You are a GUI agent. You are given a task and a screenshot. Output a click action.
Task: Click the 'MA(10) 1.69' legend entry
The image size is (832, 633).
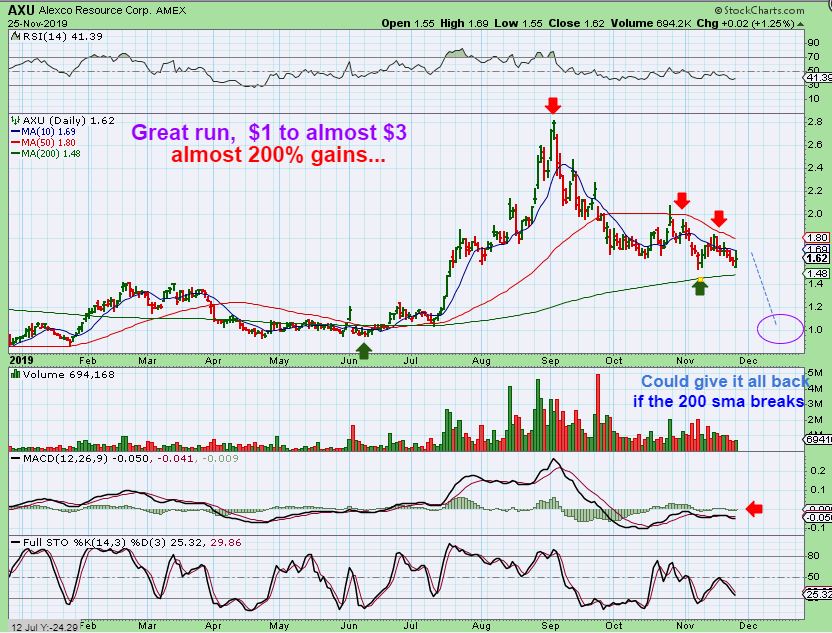pyautogui.click(x=48, y=132)
